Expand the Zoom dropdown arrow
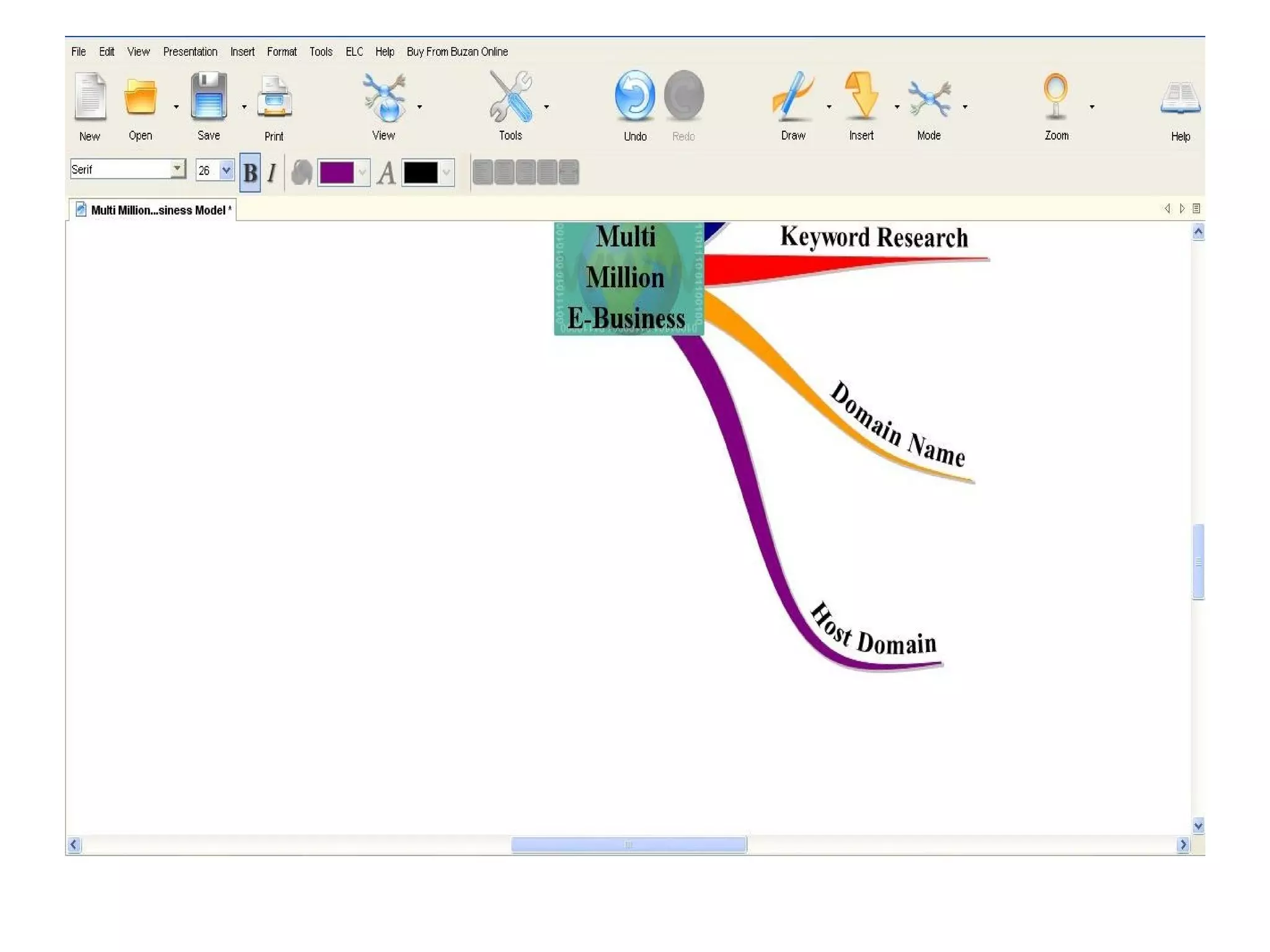The image size is (1270, 952). (x=1092, y=107)
